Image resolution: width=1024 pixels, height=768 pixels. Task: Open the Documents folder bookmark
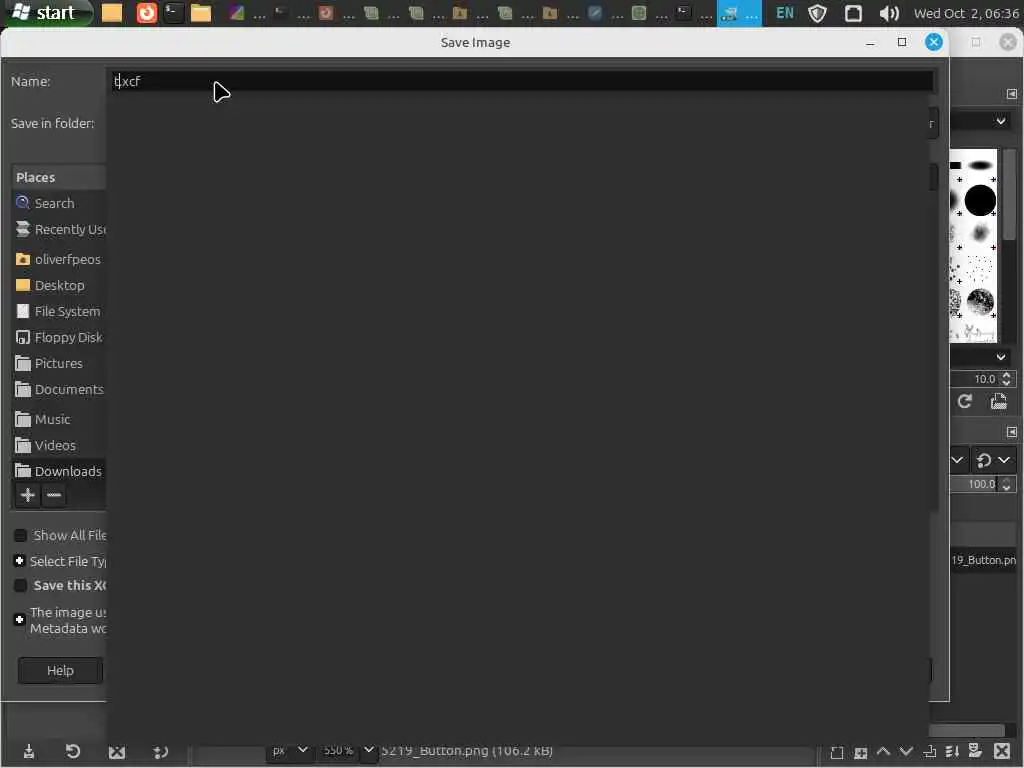pos(58,389)
